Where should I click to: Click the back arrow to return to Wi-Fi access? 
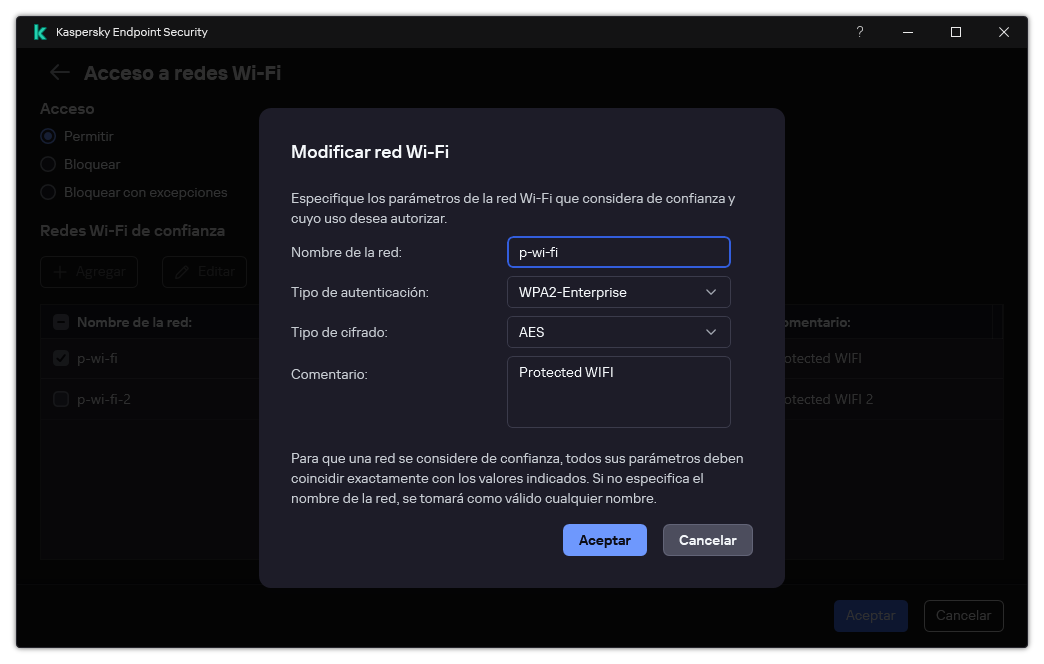tap(59, 72)
